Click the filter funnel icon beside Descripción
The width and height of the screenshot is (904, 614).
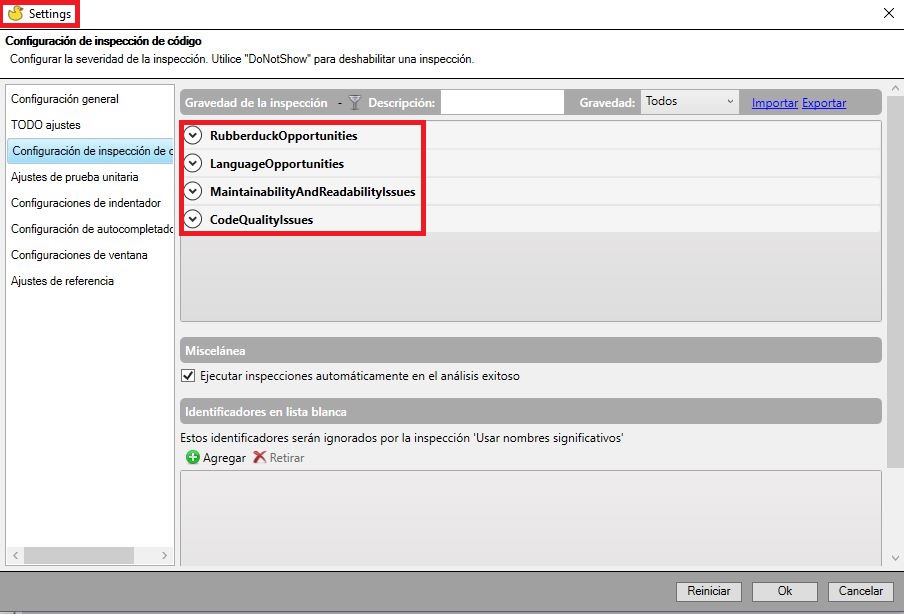tap(355, 103)
